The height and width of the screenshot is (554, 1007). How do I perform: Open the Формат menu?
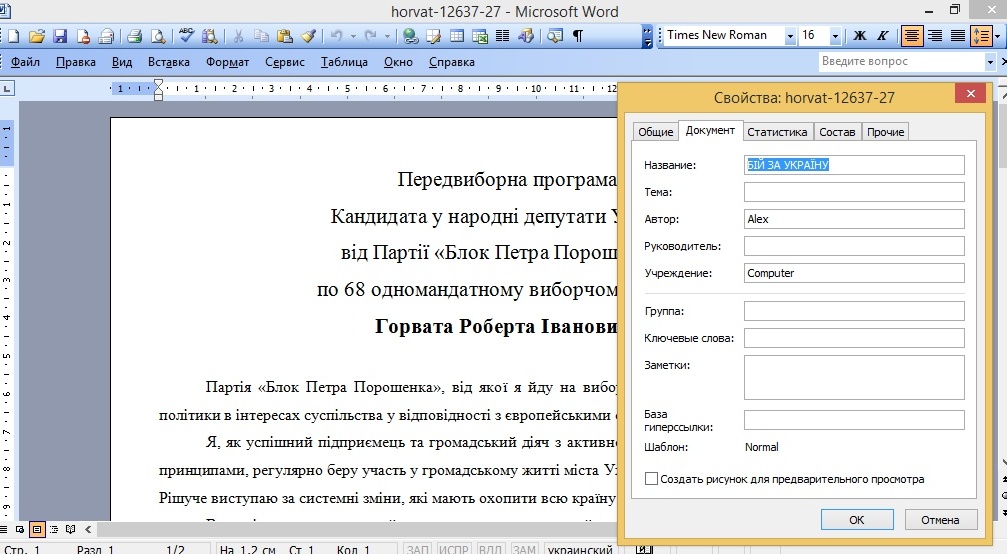[227, 62]
